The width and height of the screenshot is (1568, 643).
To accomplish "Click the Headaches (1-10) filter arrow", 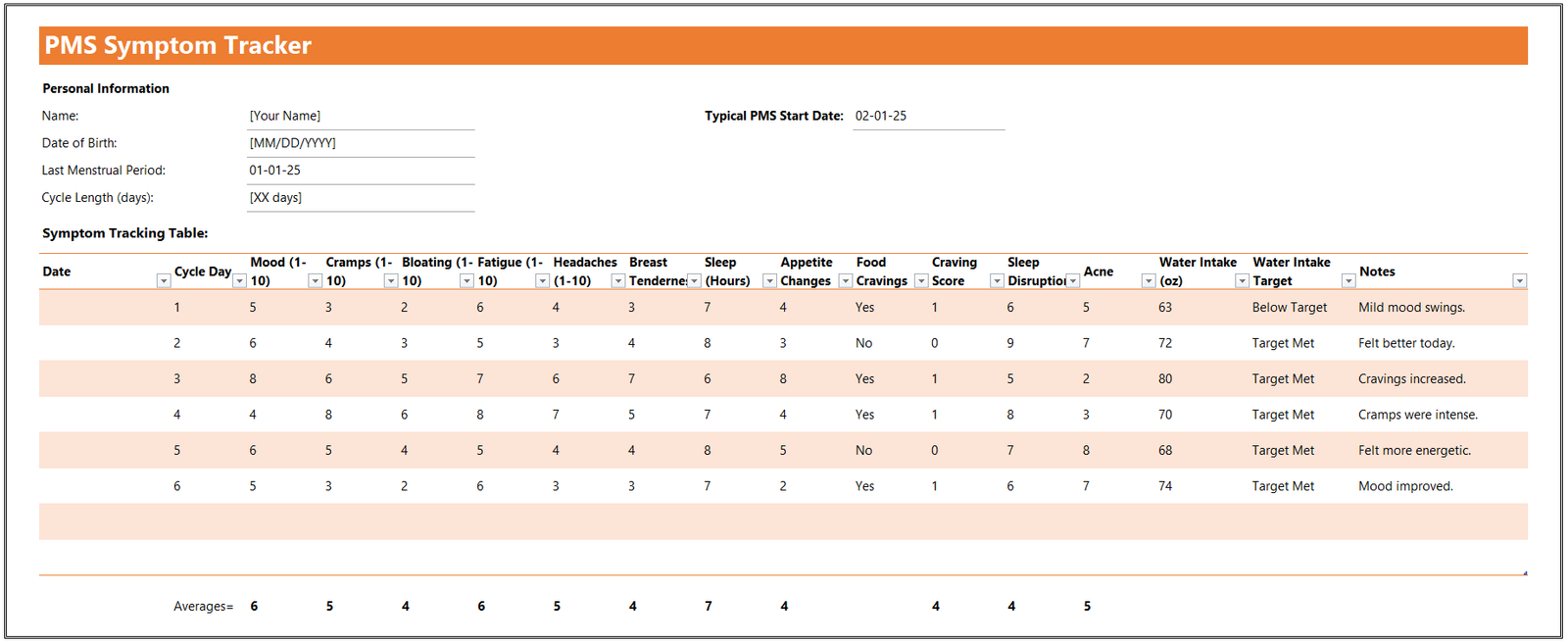I will pyautogui.click(x=617, y=281).
